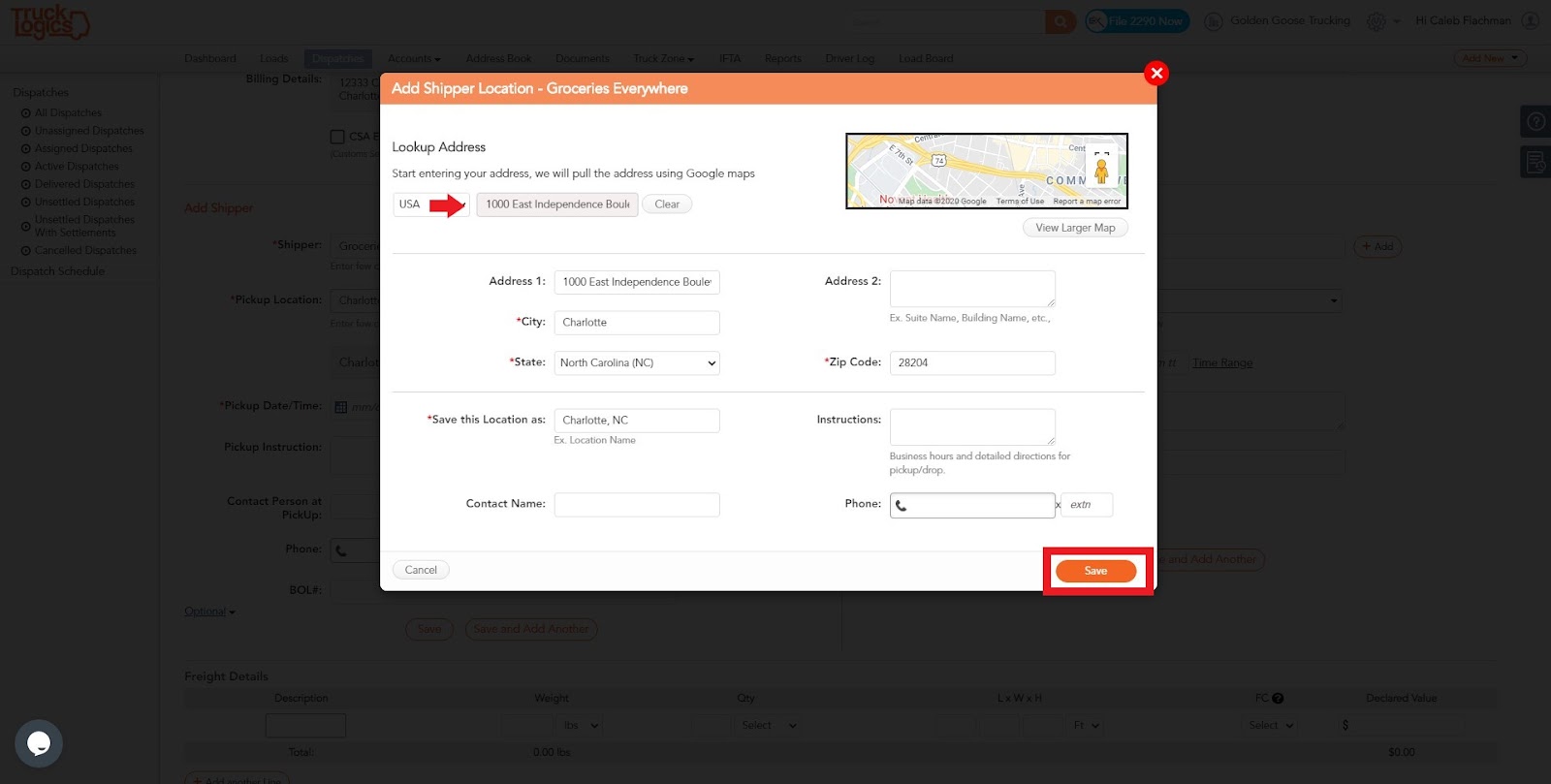
Task: Click the All Dispatches sidebar icon
Action: [x=26, y=113]
